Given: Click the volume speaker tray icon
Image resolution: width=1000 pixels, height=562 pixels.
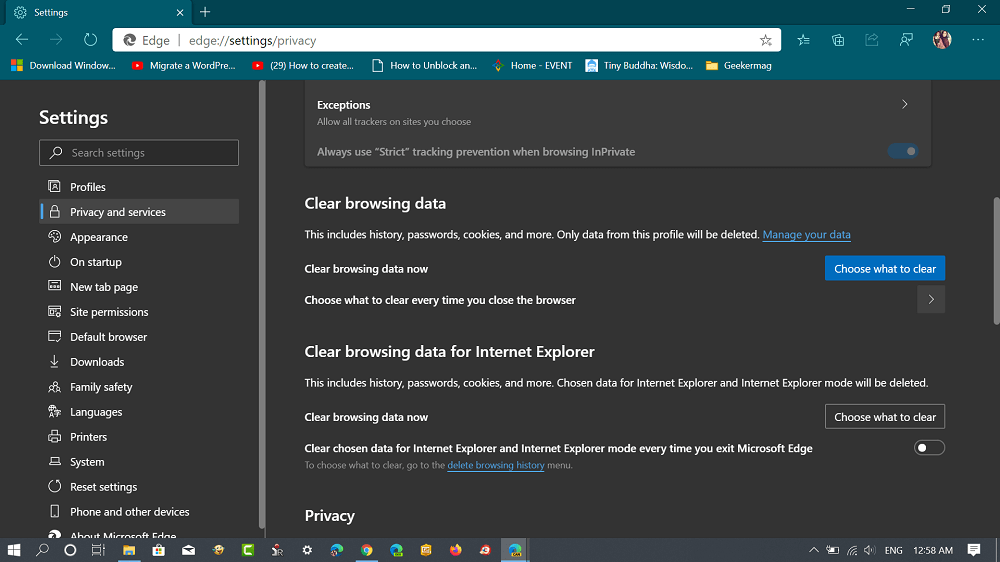Looking at the screenshot, I should tap(869, 550).
